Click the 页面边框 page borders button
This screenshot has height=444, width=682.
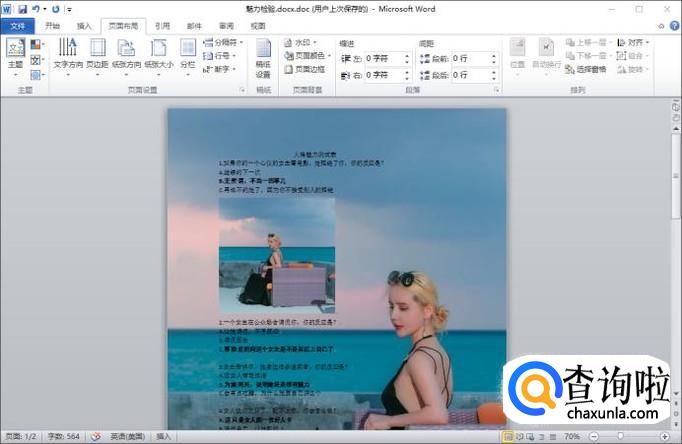point(309,70)
